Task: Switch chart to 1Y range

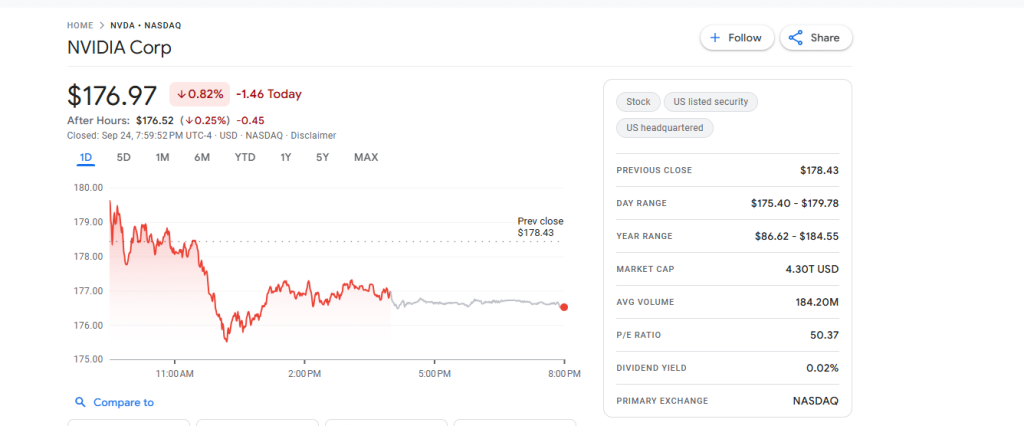Action: tap(286, 157)
